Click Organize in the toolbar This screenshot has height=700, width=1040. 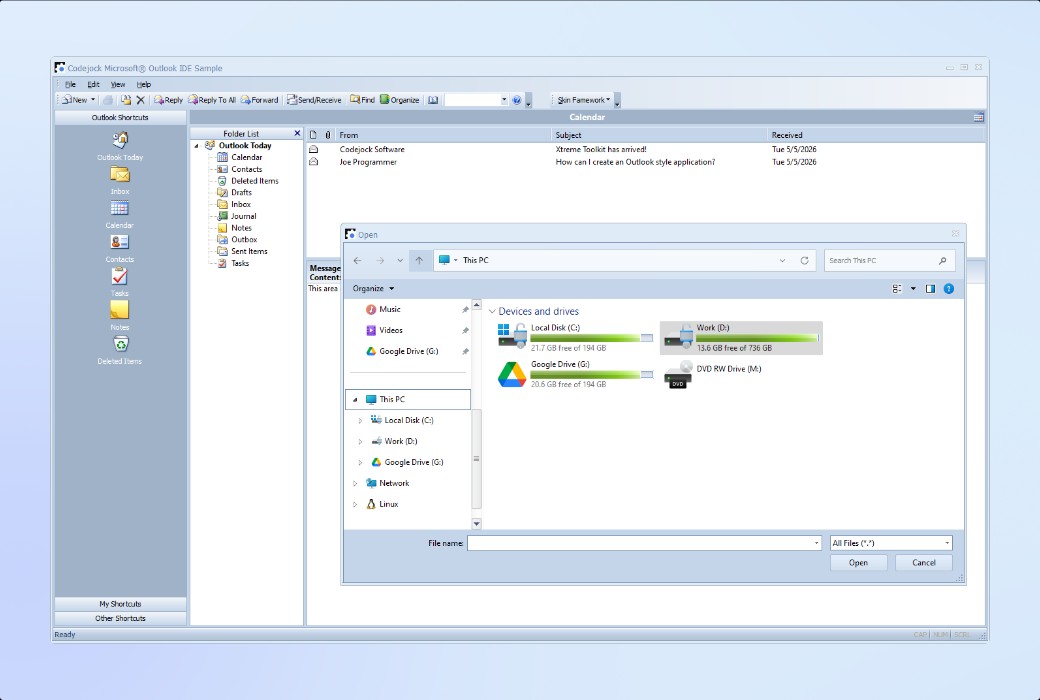[x=399, y=100]
